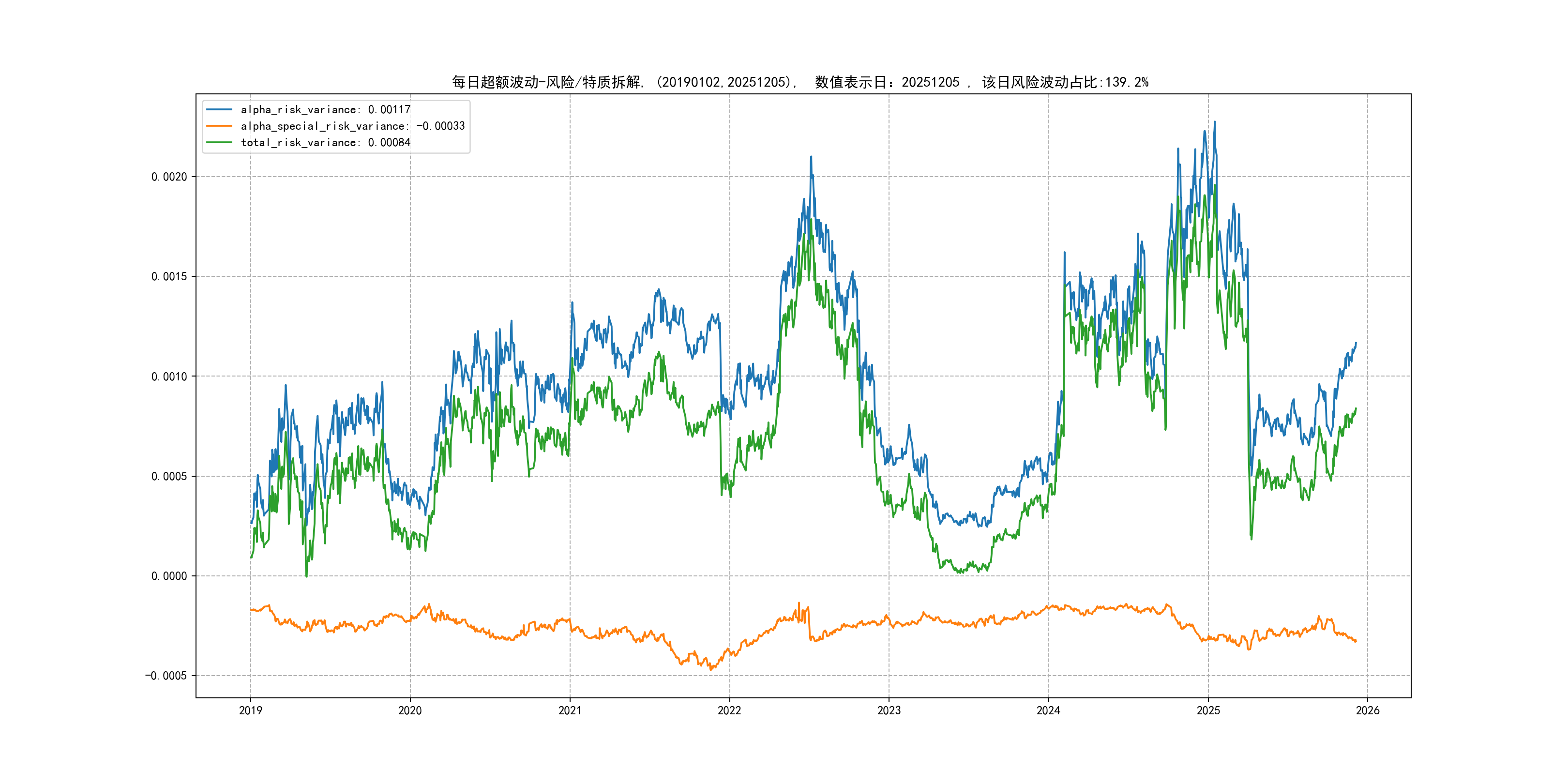Click the 2019 x-axis tick label
This screenshot has height=784, width=1568.
click(250, 710)
